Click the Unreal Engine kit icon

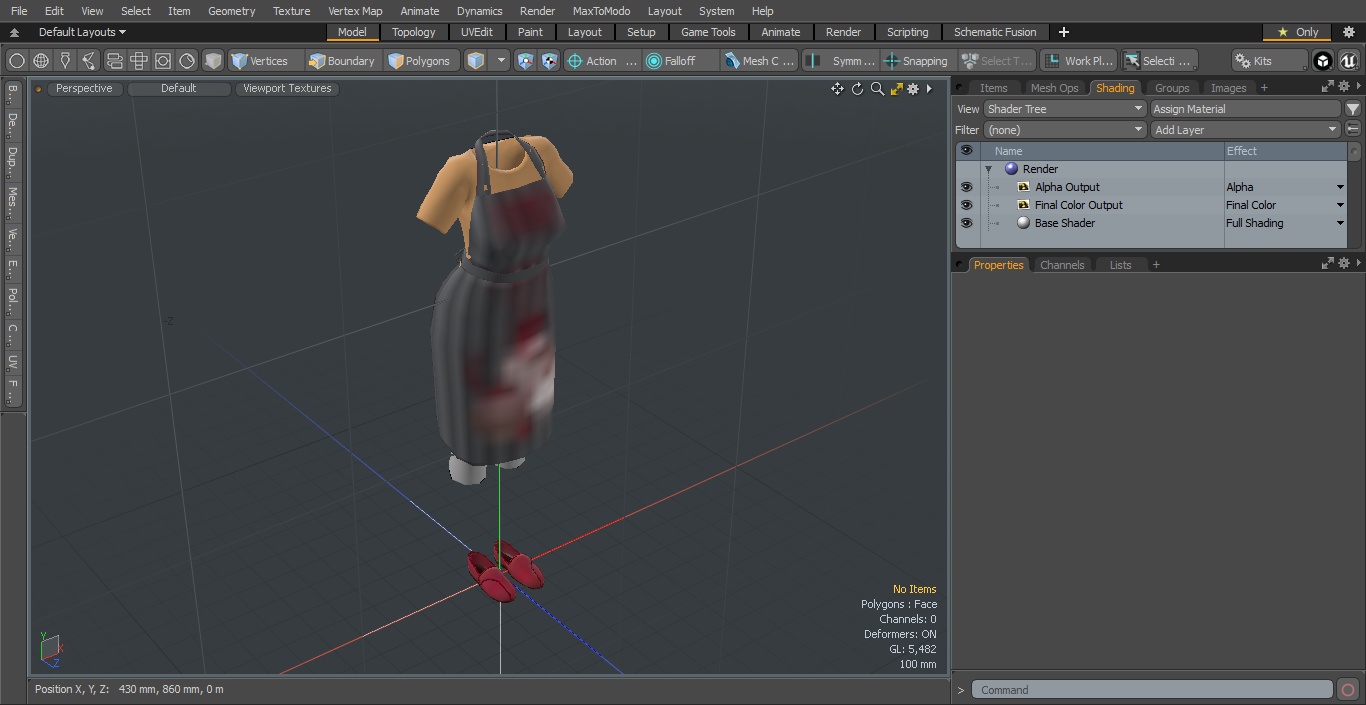pyautogui.click(x=1348, y=61)
